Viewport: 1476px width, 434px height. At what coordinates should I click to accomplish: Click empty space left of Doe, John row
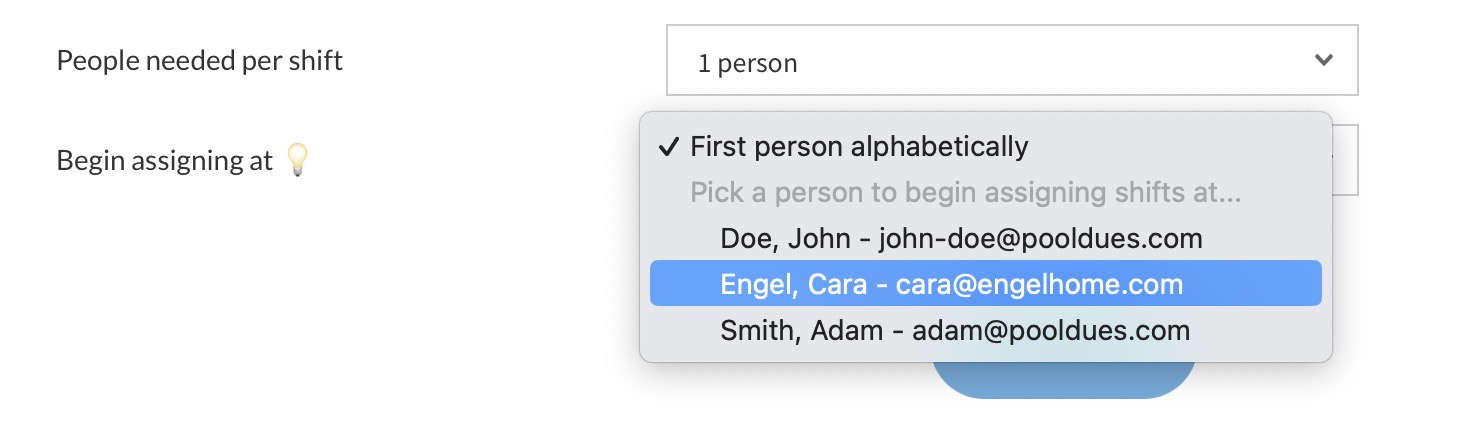point(683,239)
